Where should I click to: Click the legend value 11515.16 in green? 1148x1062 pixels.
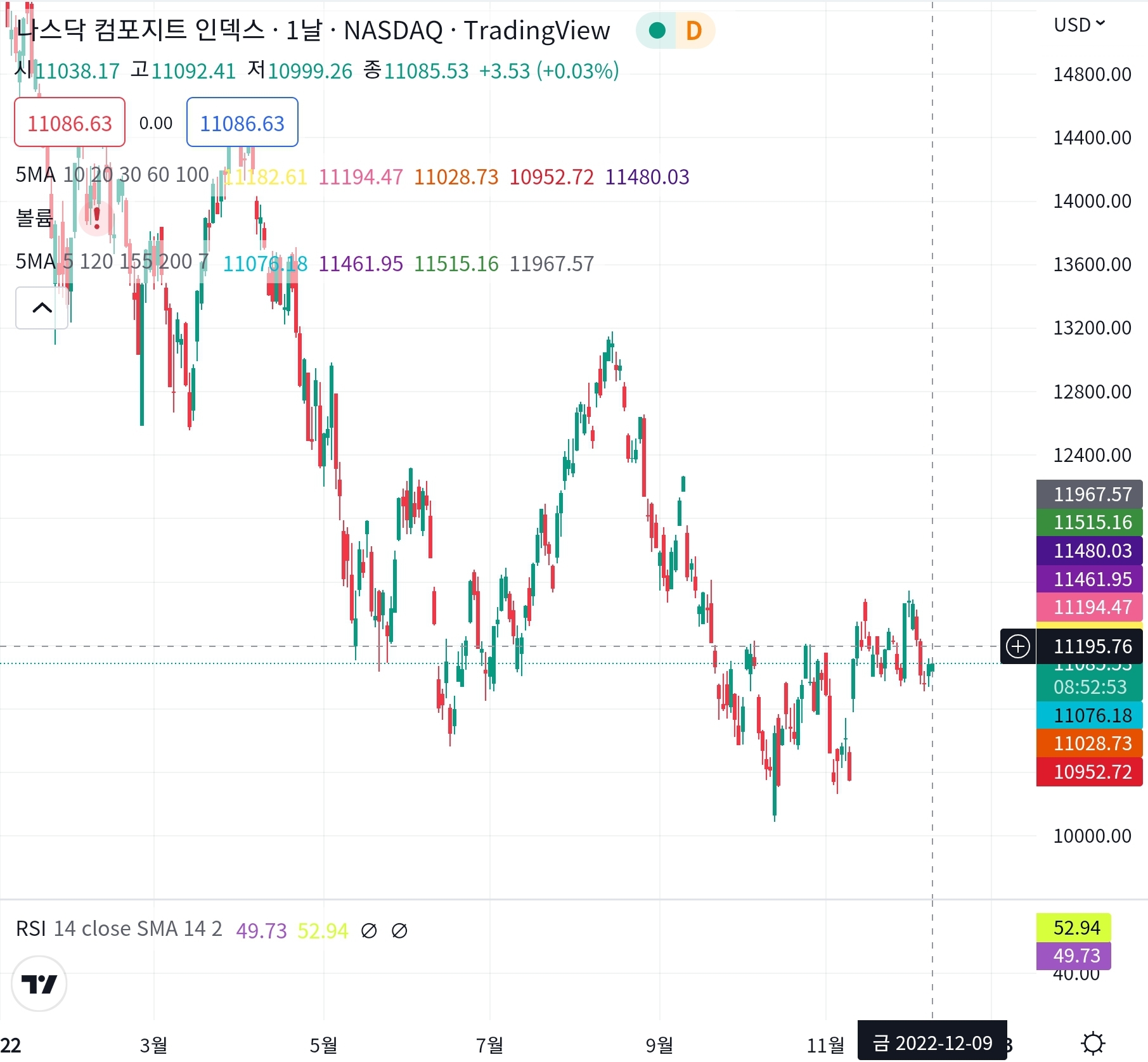pos(456,264)
